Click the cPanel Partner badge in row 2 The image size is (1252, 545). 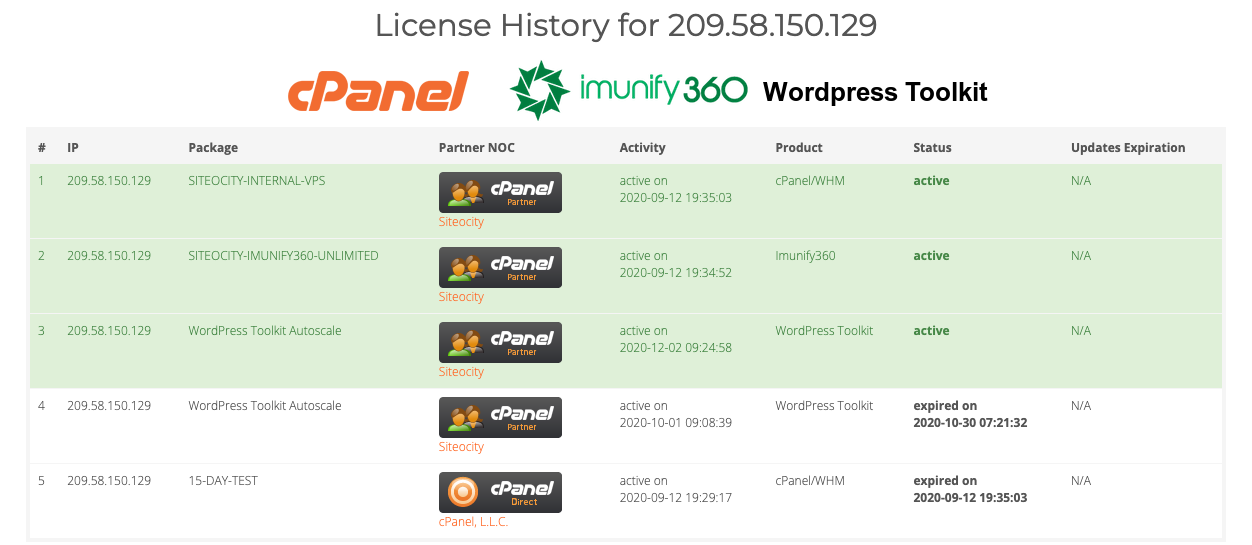pos(500,267)
